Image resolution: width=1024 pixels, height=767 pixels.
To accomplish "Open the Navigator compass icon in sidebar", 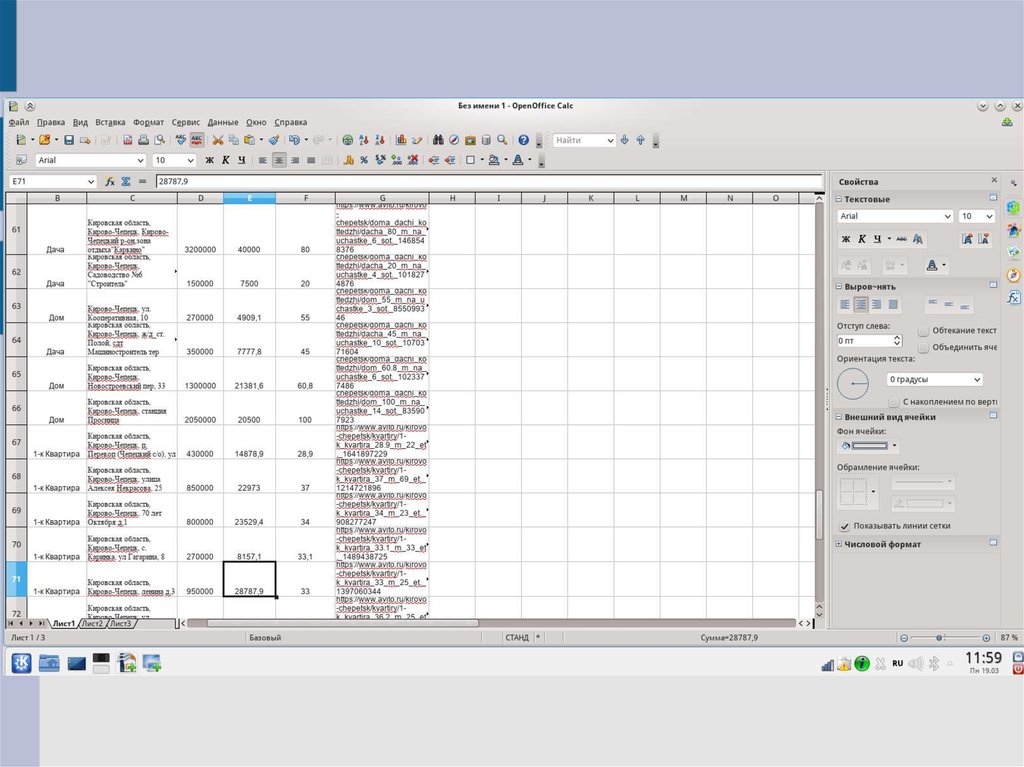I will pos(1013,275).
